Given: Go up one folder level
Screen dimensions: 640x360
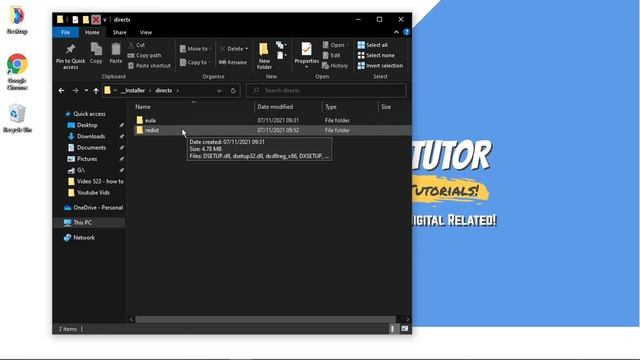Looking at the screenshot, I should (96, 91).
